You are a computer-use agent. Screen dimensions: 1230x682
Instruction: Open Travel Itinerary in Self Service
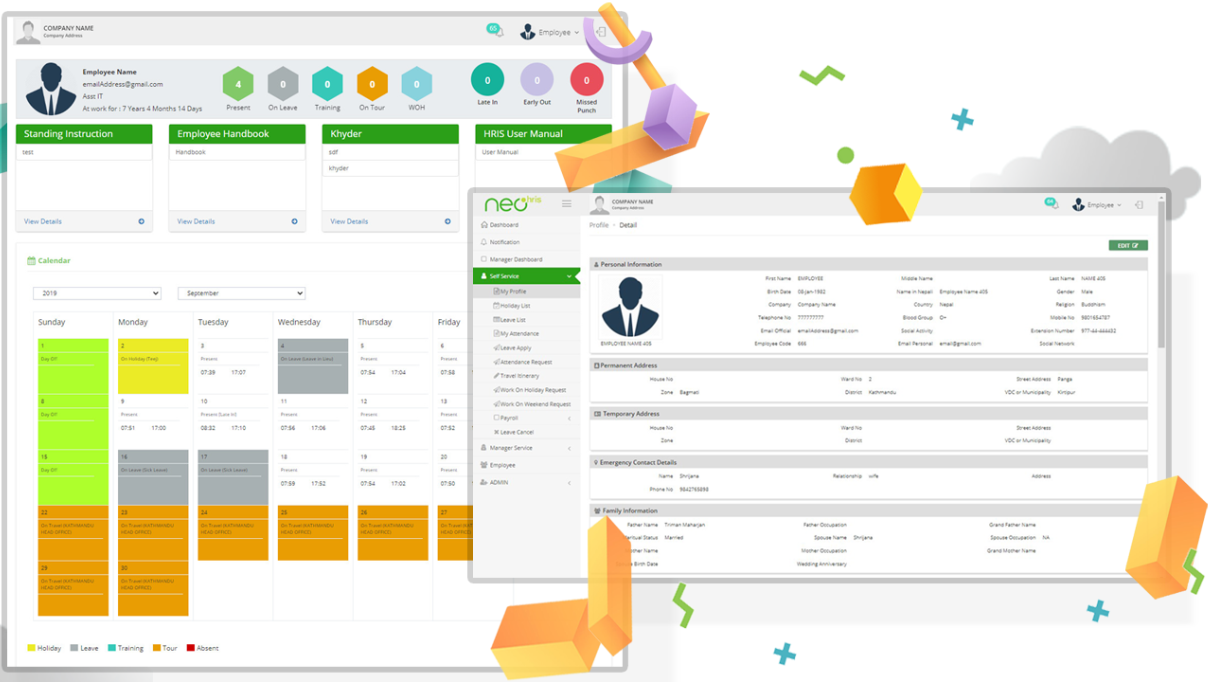519,376
